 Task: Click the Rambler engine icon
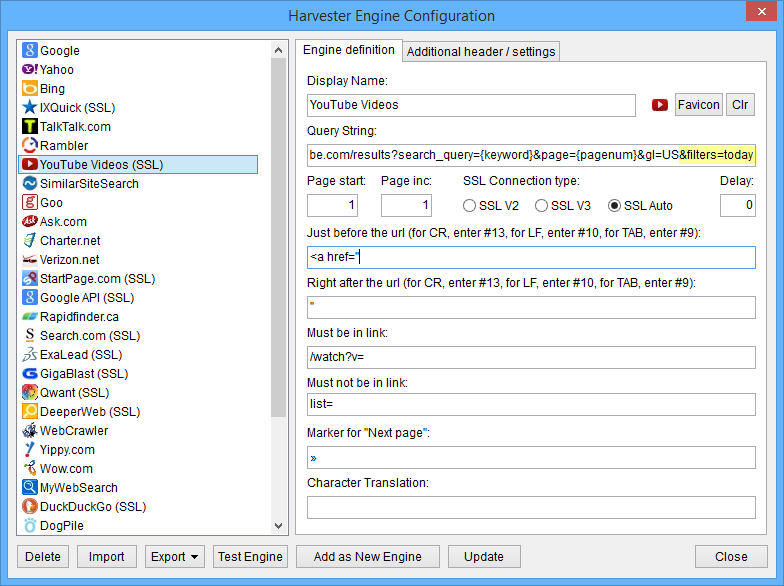click(30, 145)
